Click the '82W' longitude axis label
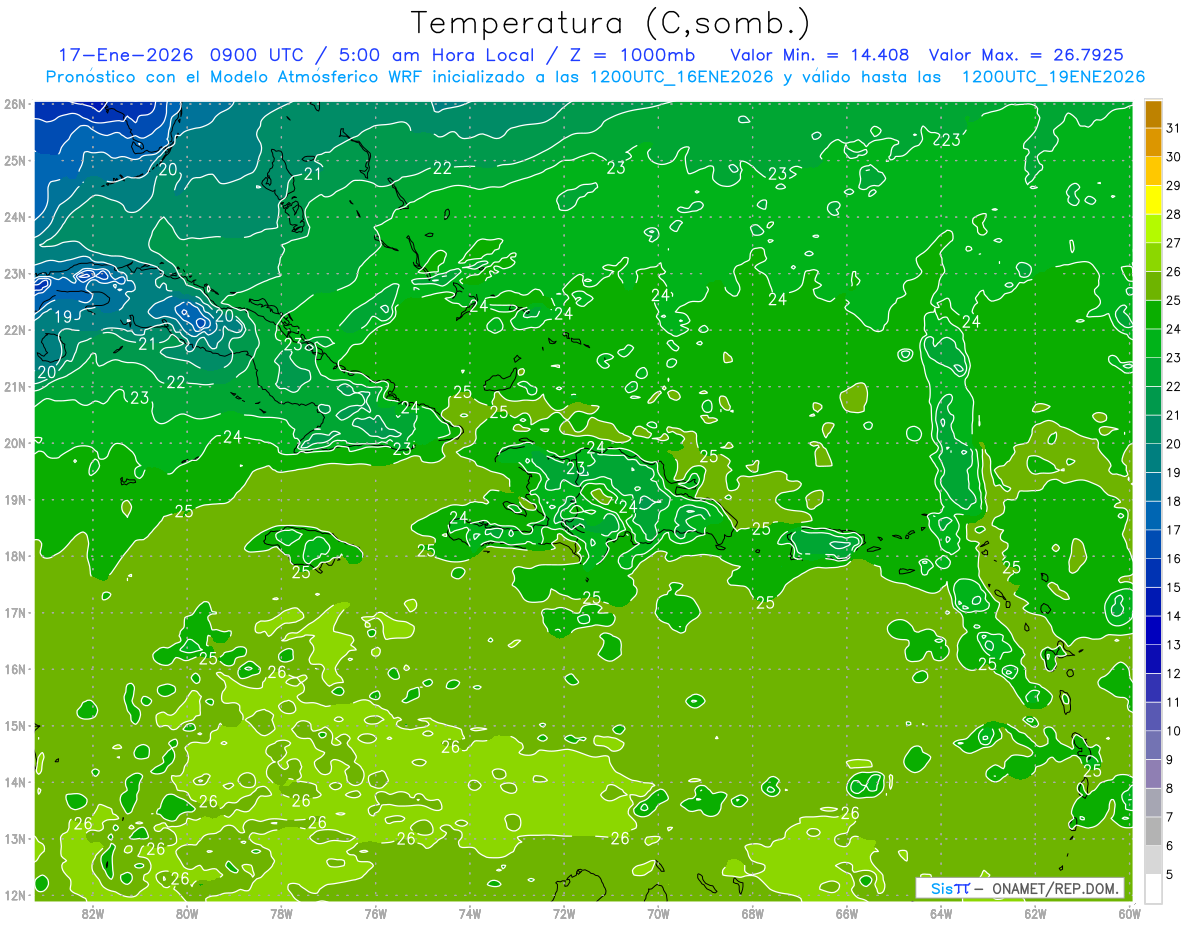1200x927 pixels. pos(93,913)
